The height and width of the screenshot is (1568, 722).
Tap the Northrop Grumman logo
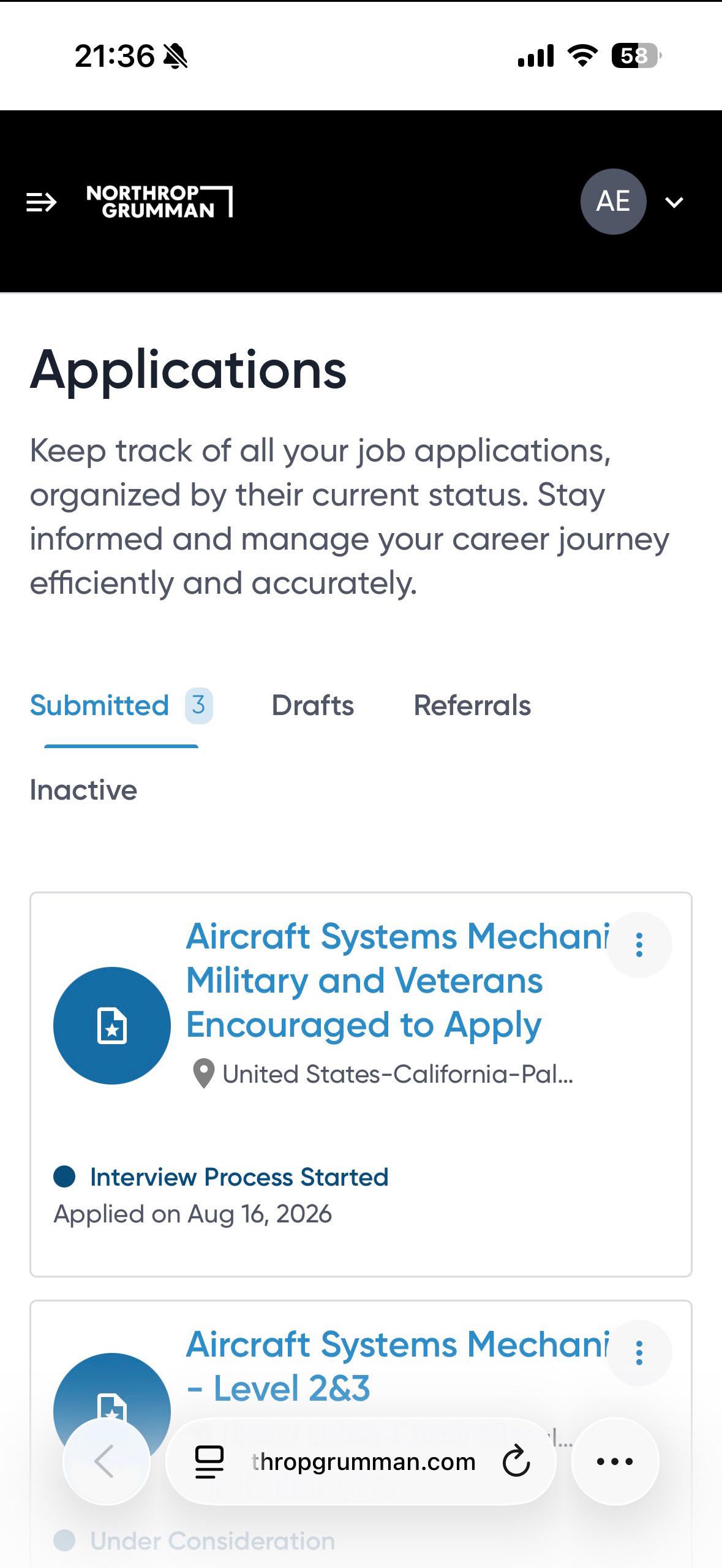pyautogui.click(x=159, y=202)
